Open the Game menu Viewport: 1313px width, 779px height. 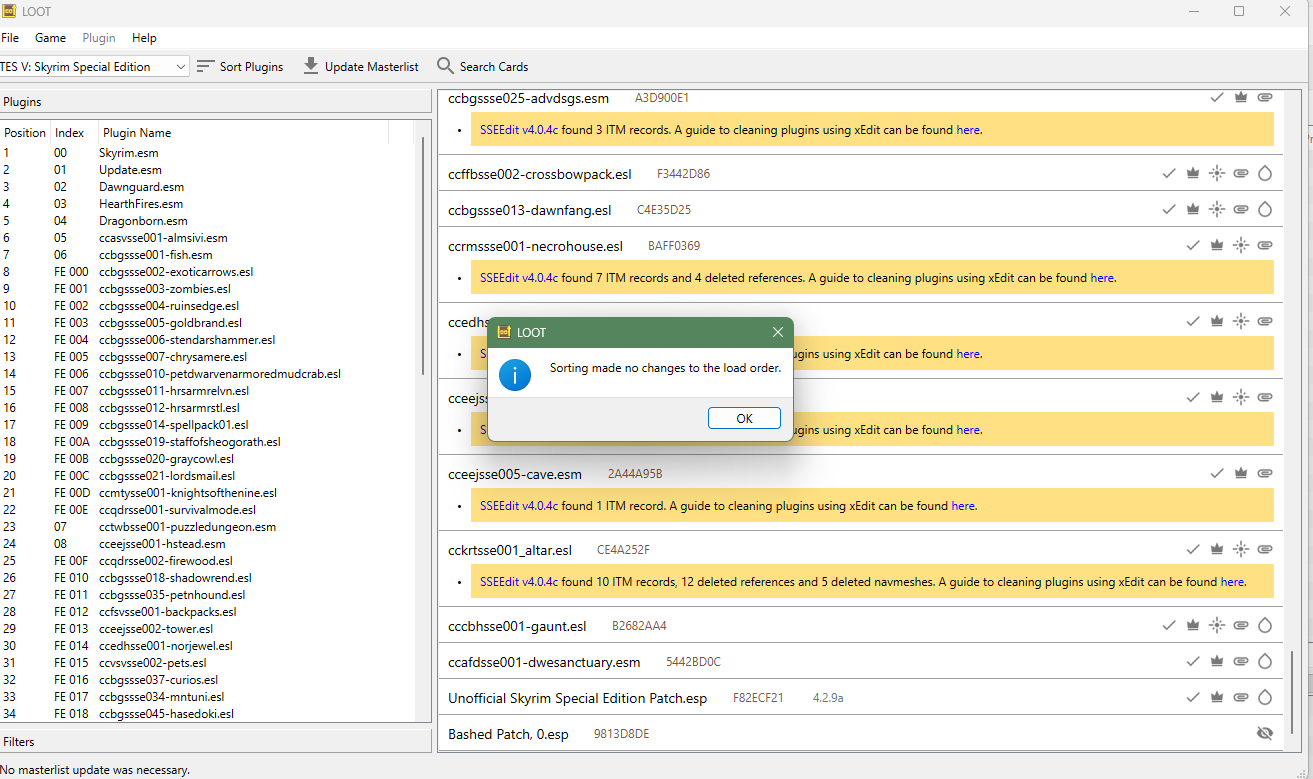pyautogui.click(x=50, y=38)
